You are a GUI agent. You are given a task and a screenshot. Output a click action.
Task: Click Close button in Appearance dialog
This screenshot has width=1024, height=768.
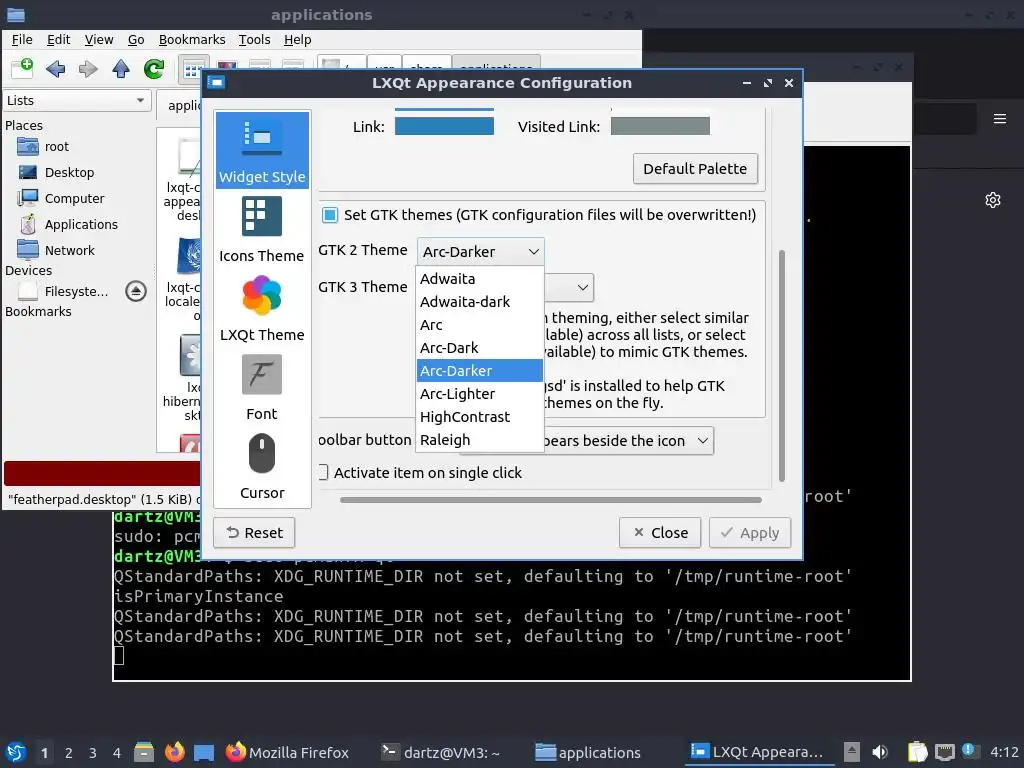(660, 533)
